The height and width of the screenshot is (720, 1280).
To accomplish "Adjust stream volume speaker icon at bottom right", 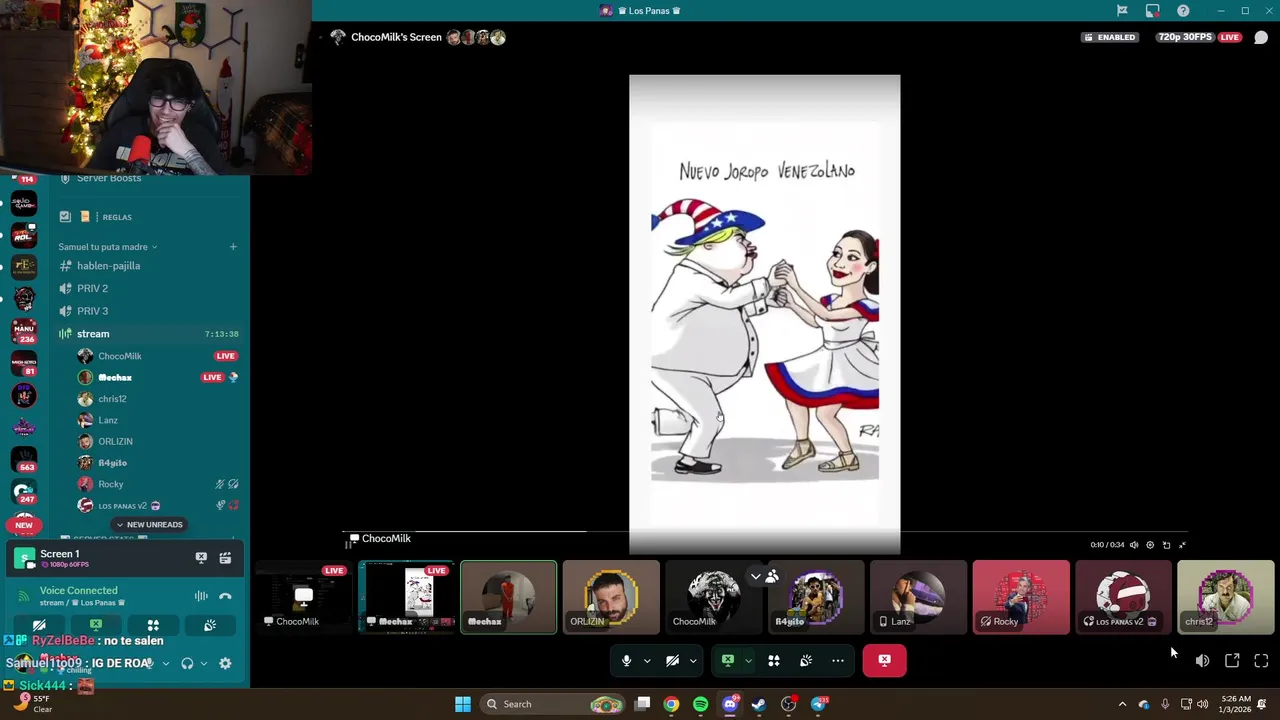I will click(x=1202, y=661).
